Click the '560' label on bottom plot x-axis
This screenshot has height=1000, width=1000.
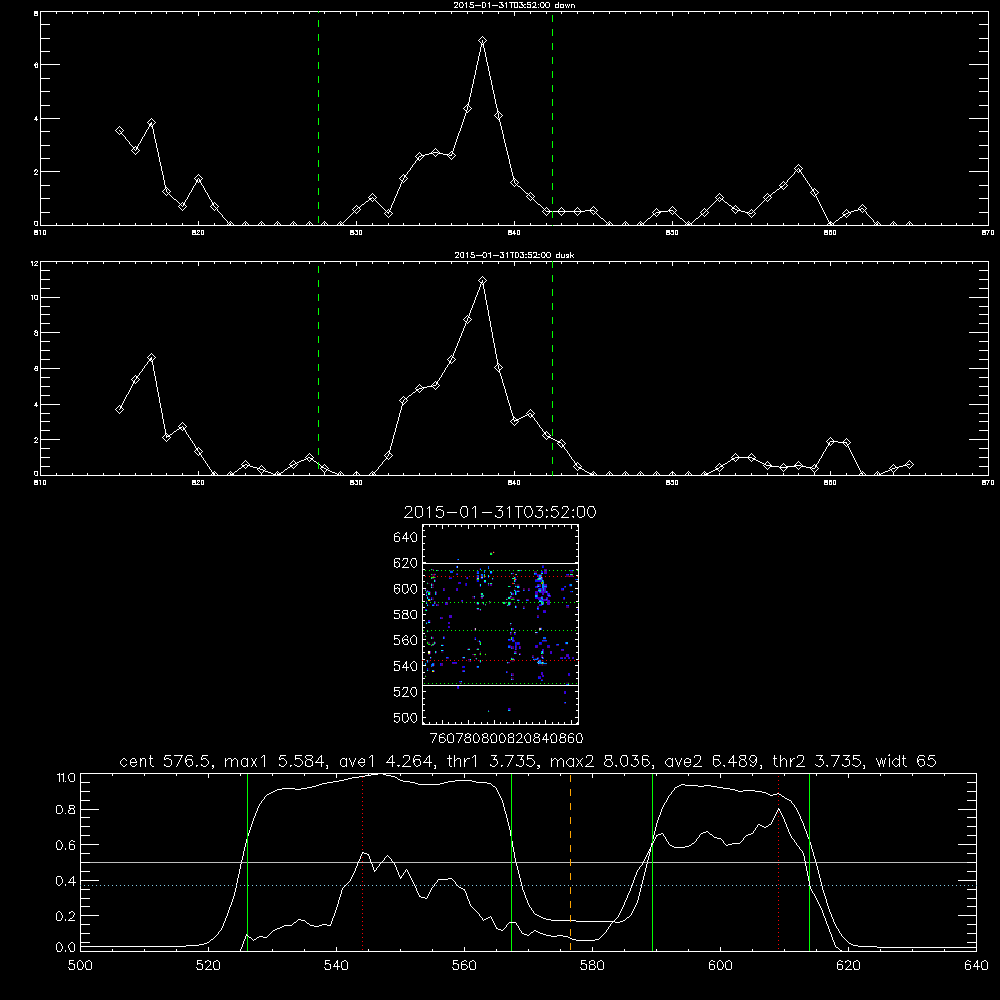pyautogui.click(x=464, y=966)
